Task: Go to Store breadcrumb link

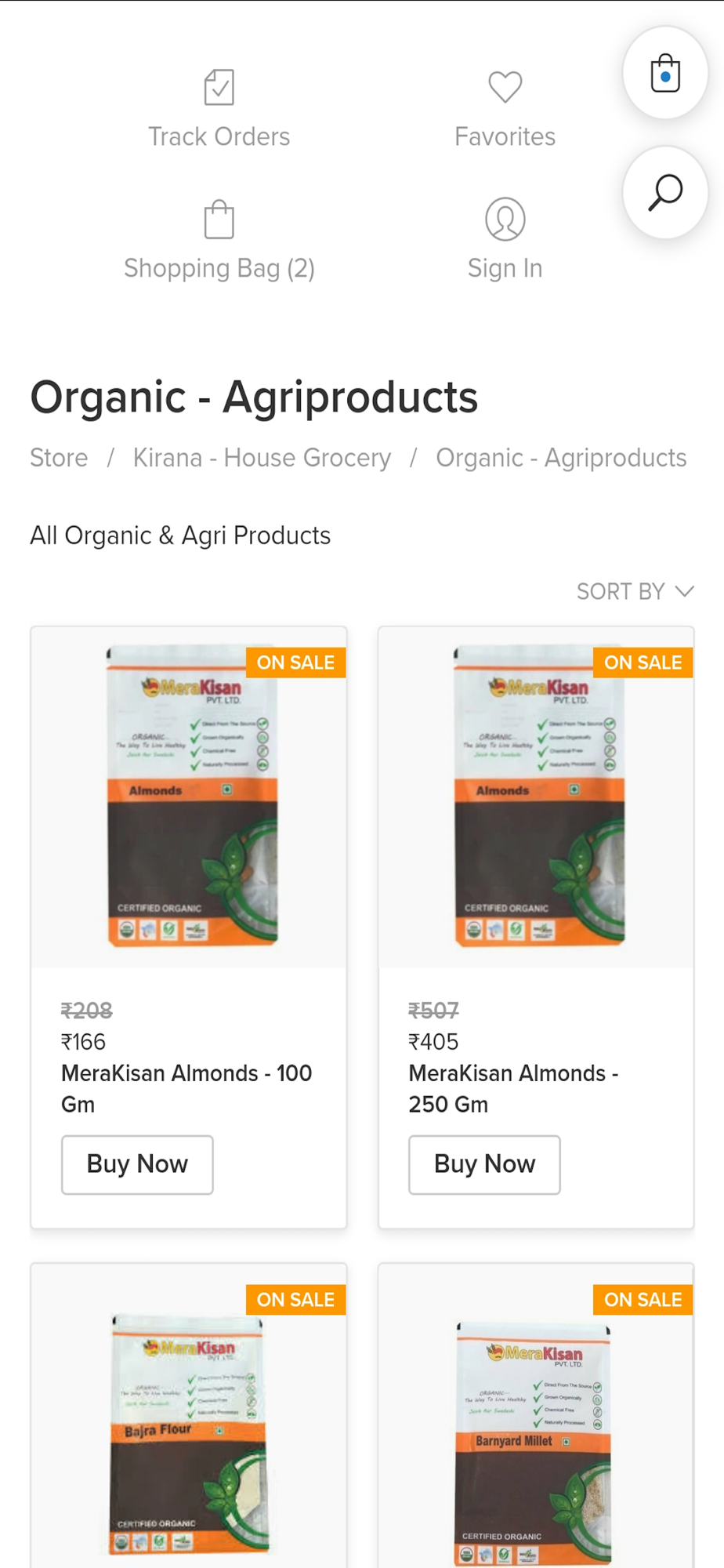Action: tap(59, 458)
